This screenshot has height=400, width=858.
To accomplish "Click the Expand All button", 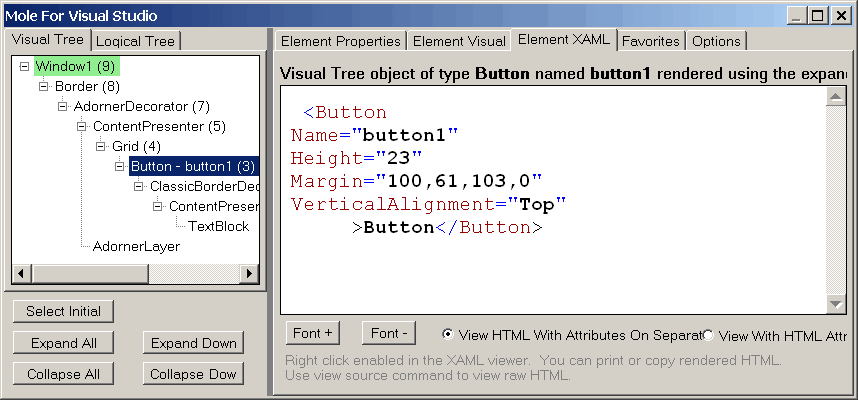I will coord(63,343).
